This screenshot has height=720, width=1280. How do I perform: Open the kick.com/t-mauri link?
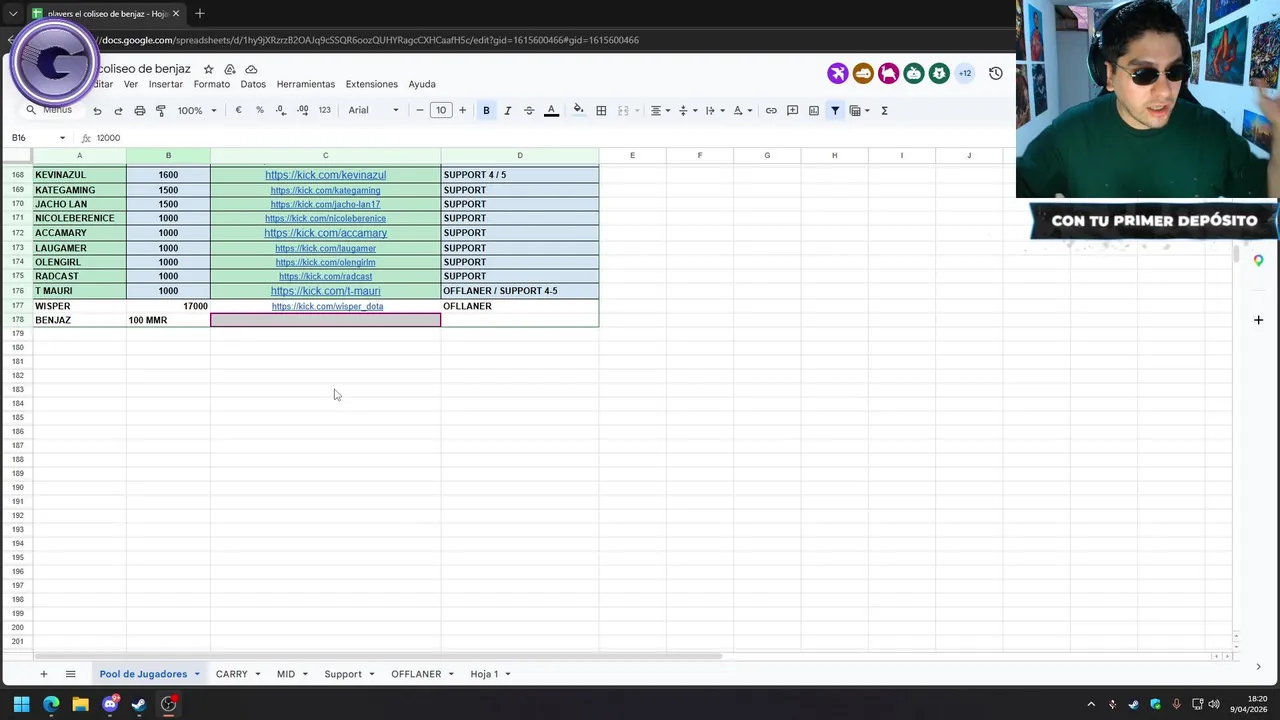click(325, 291)
